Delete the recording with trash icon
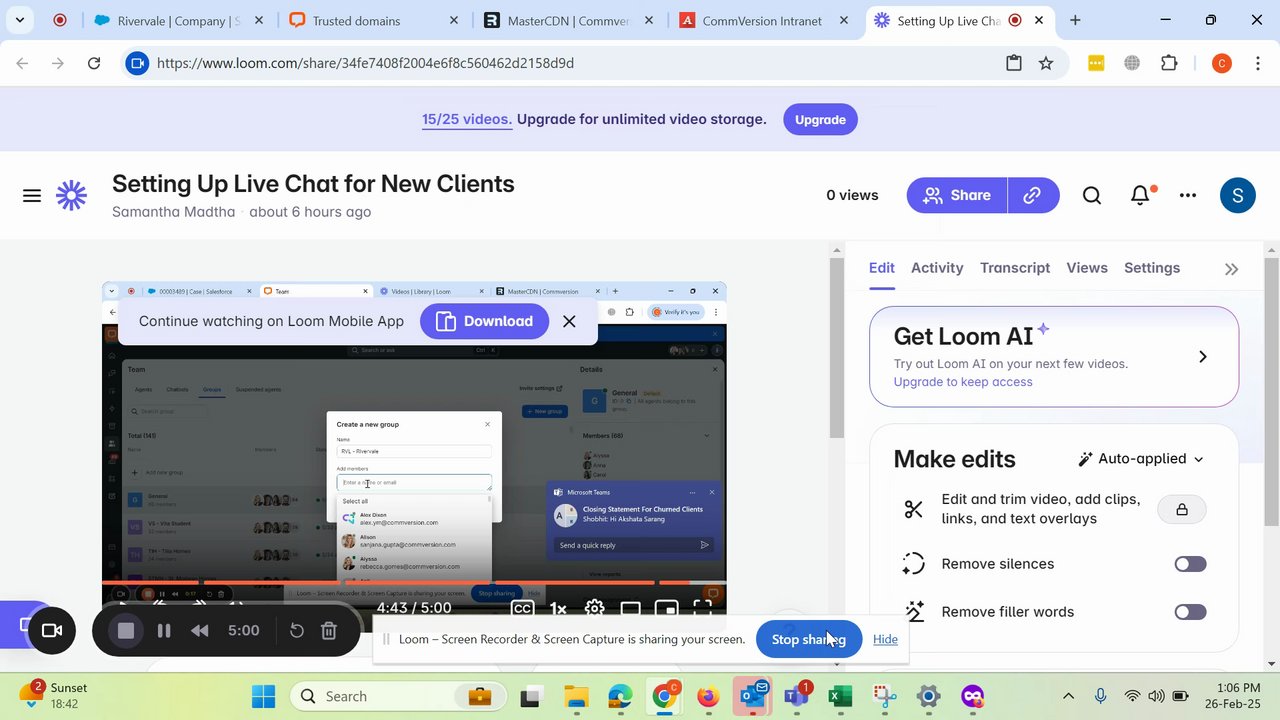 (328, 631)
